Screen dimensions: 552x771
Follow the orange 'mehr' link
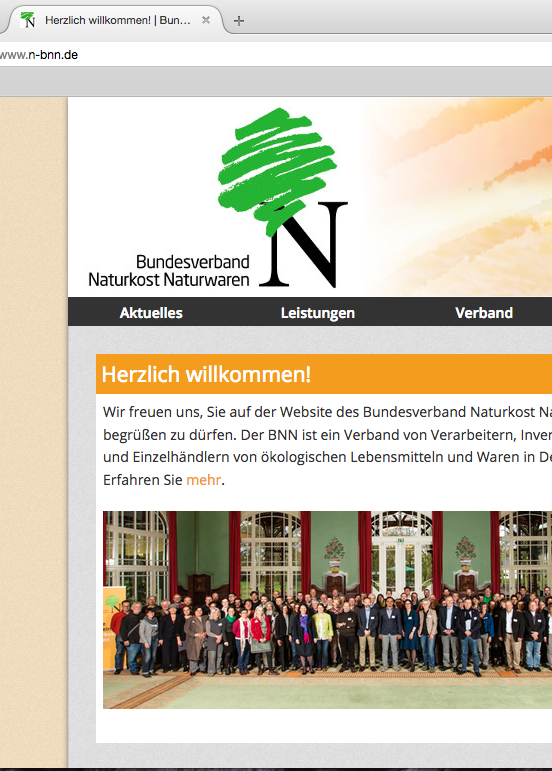[203, 479]
